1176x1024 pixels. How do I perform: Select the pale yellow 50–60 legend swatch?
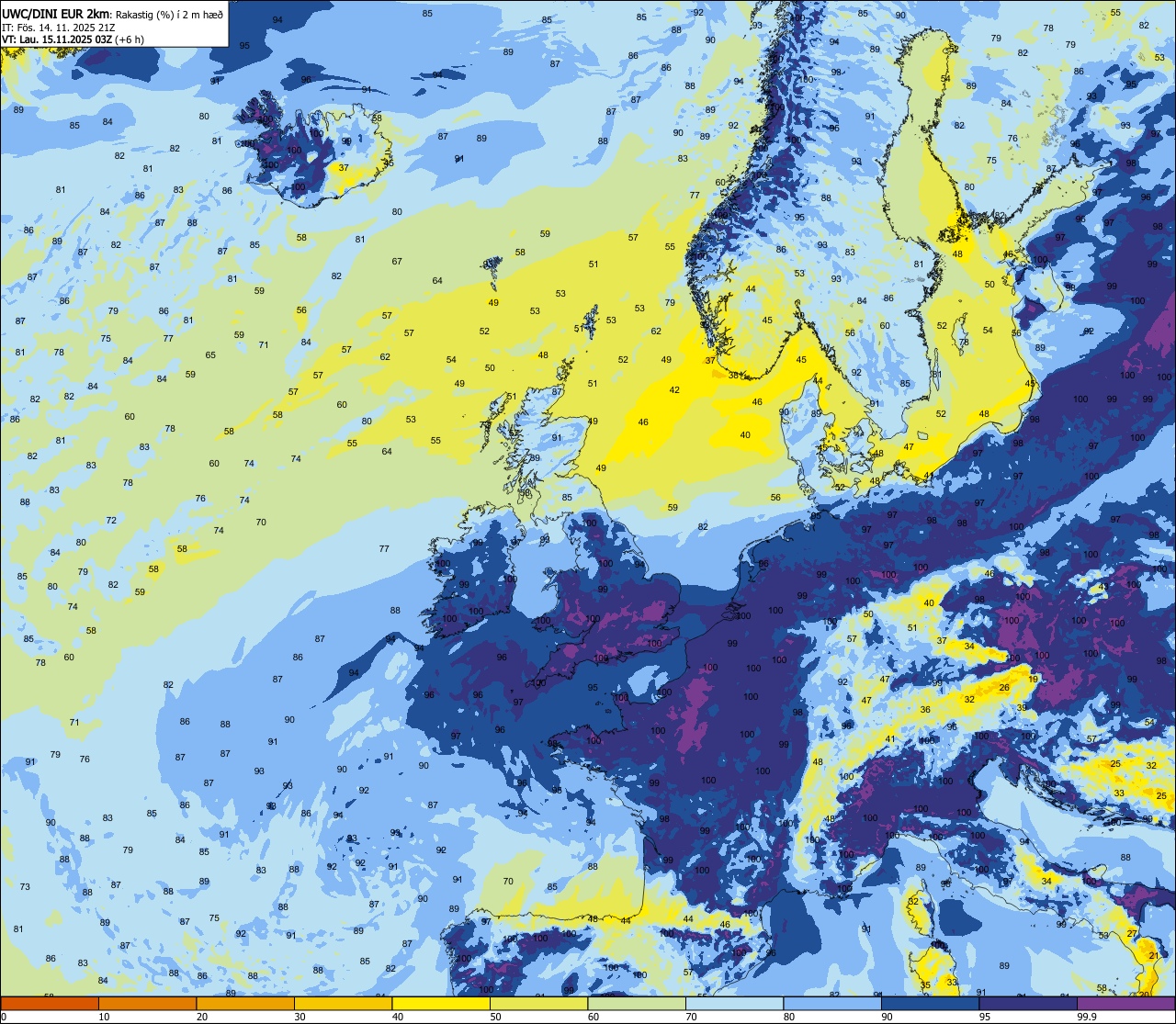coord(538,1003)
